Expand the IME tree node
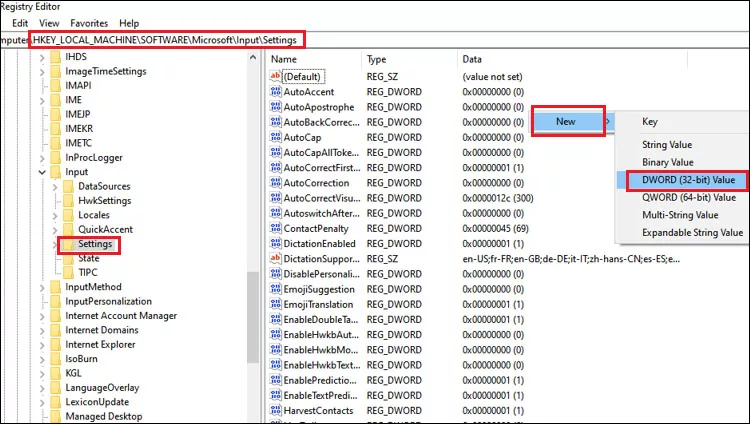Screen dimensions: 750x424 point(42,101)
